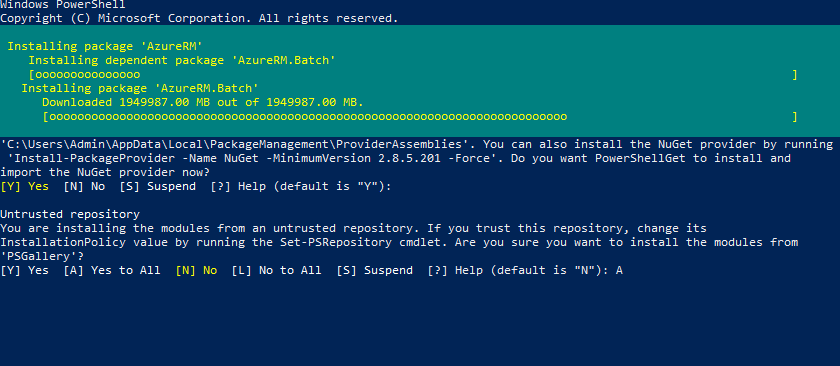Image resolution: width=840 pixels, height=366 pixels.
Task: Click the Install-PackageProvider command text
Action: click(x=255, y=159)
